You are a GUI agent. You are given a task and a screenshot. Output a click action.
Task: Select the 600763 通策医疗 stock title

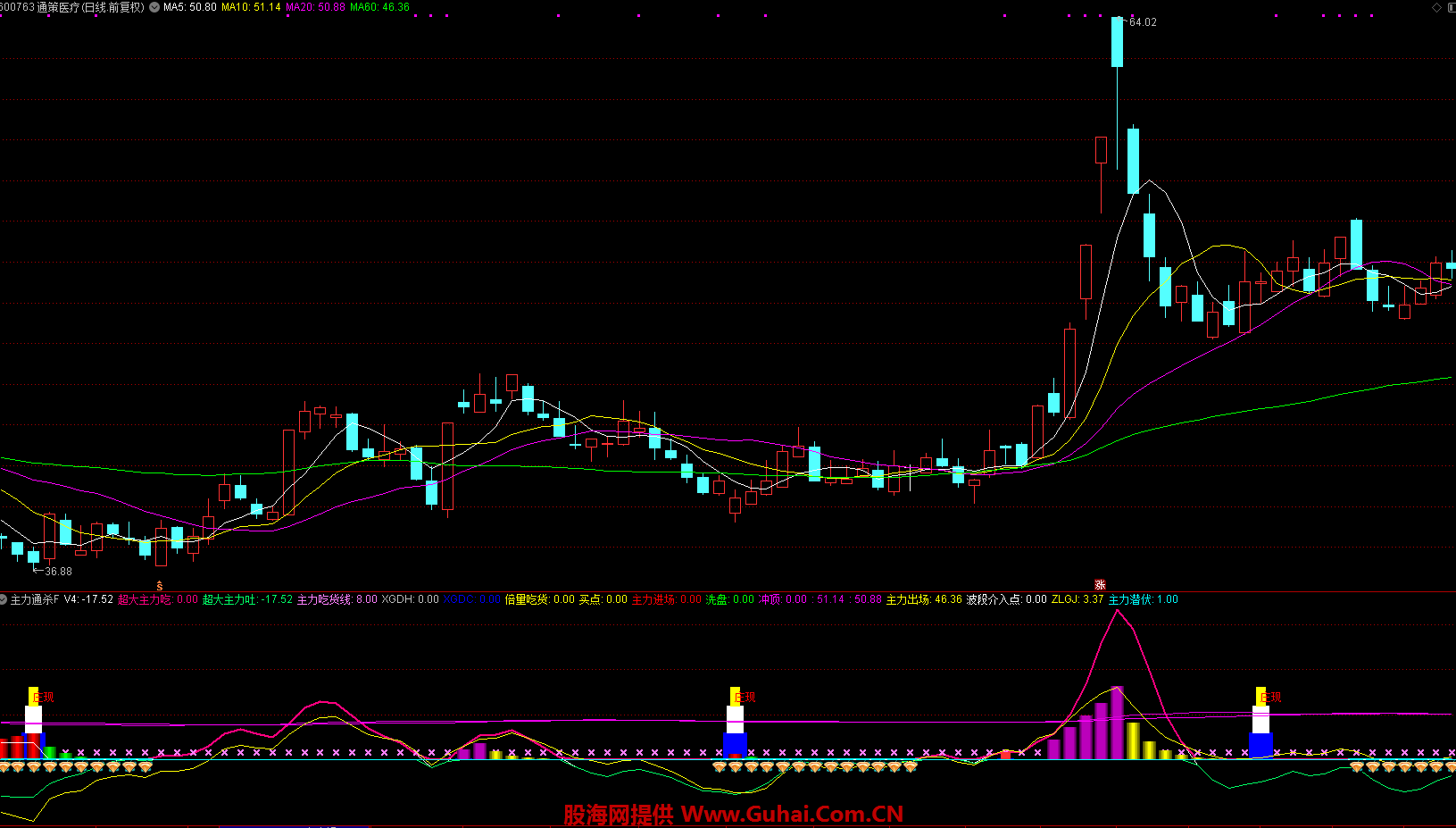(x=72, y=7)
